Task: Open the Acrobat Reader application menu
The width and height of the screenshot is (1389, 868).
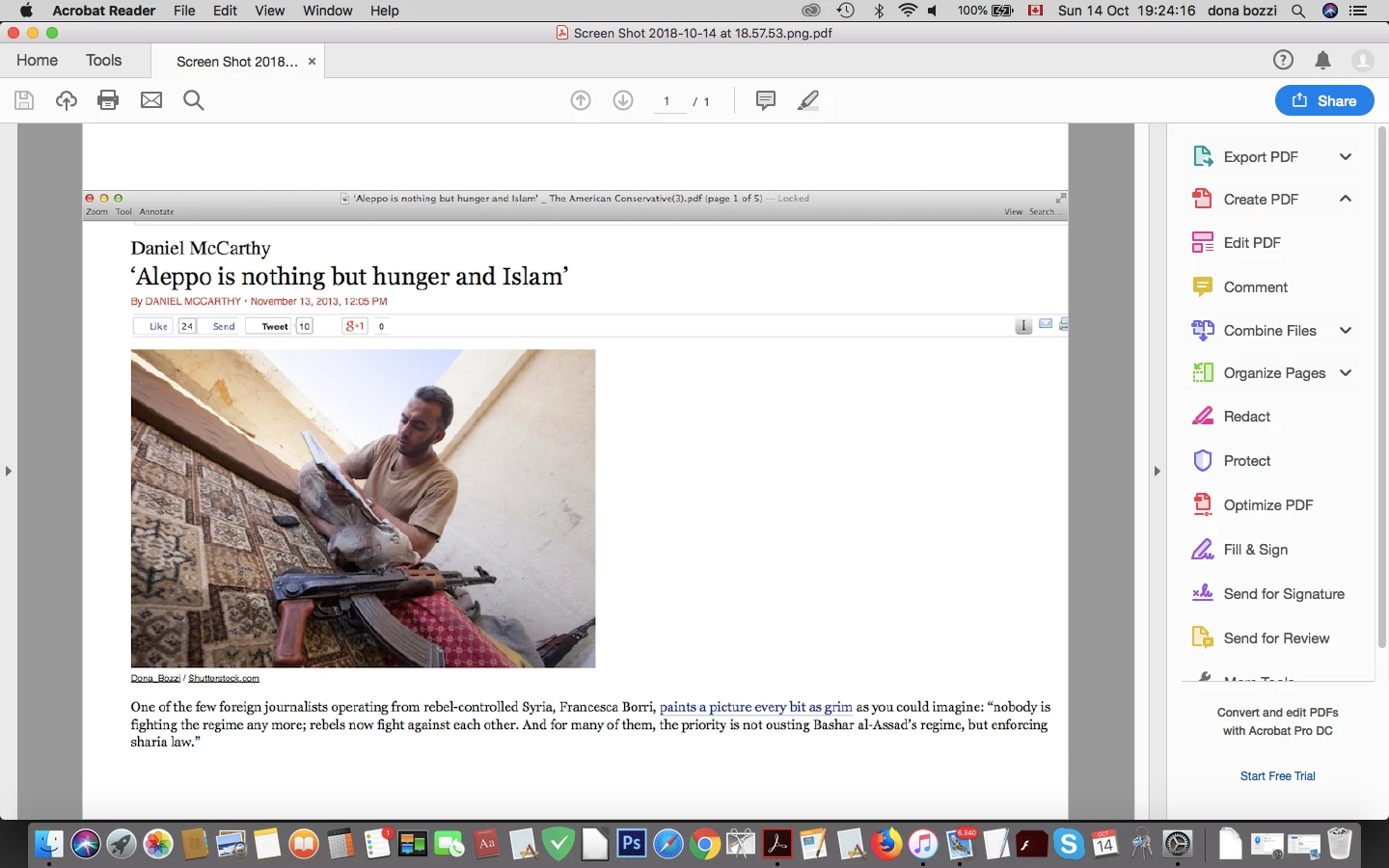Action: pos(104,11)
